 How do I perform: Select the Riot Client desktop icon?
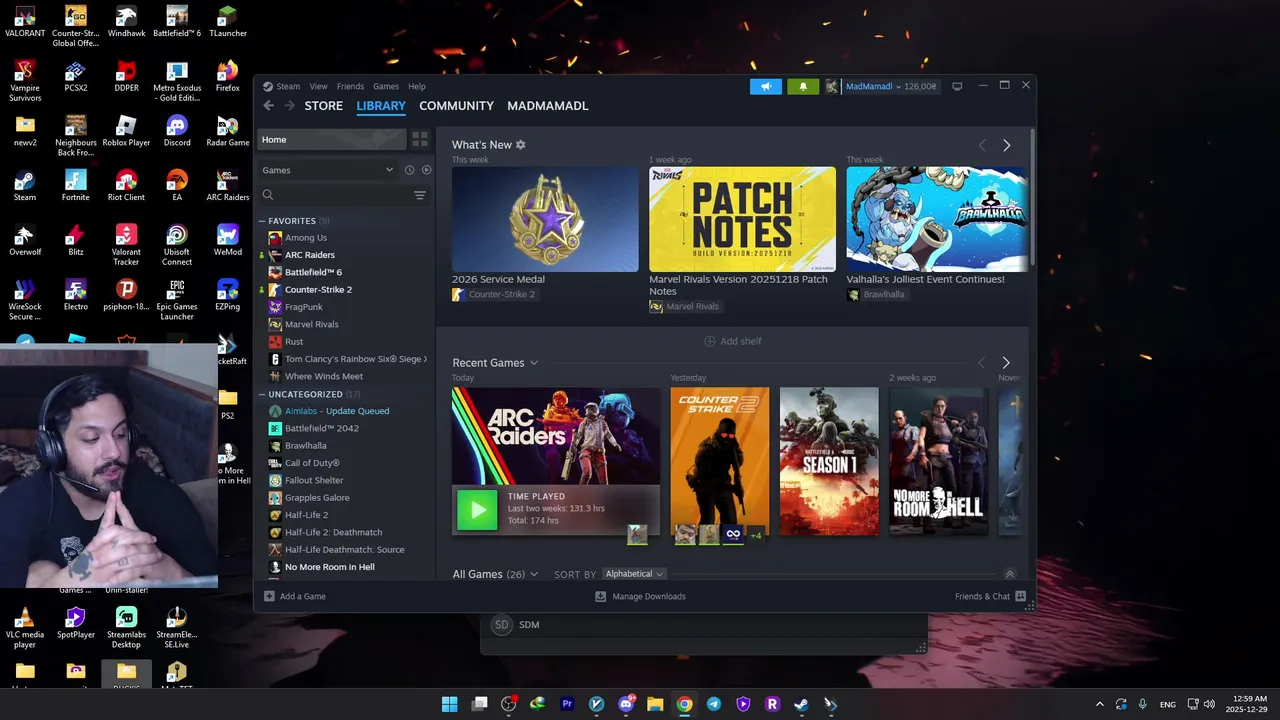[x=126, y=186]
